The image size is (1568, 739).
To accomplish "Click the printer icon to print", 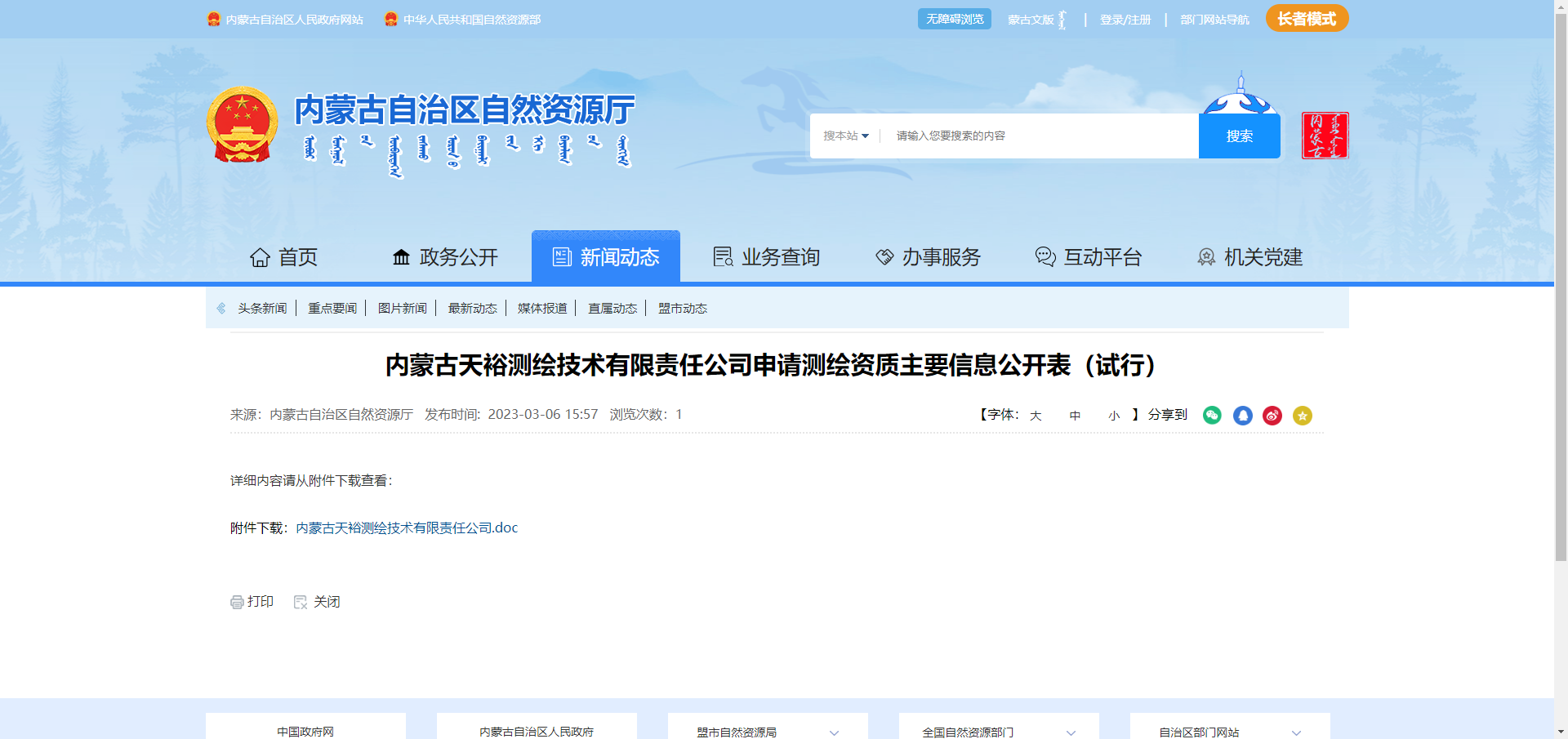I will click(237, 602).
